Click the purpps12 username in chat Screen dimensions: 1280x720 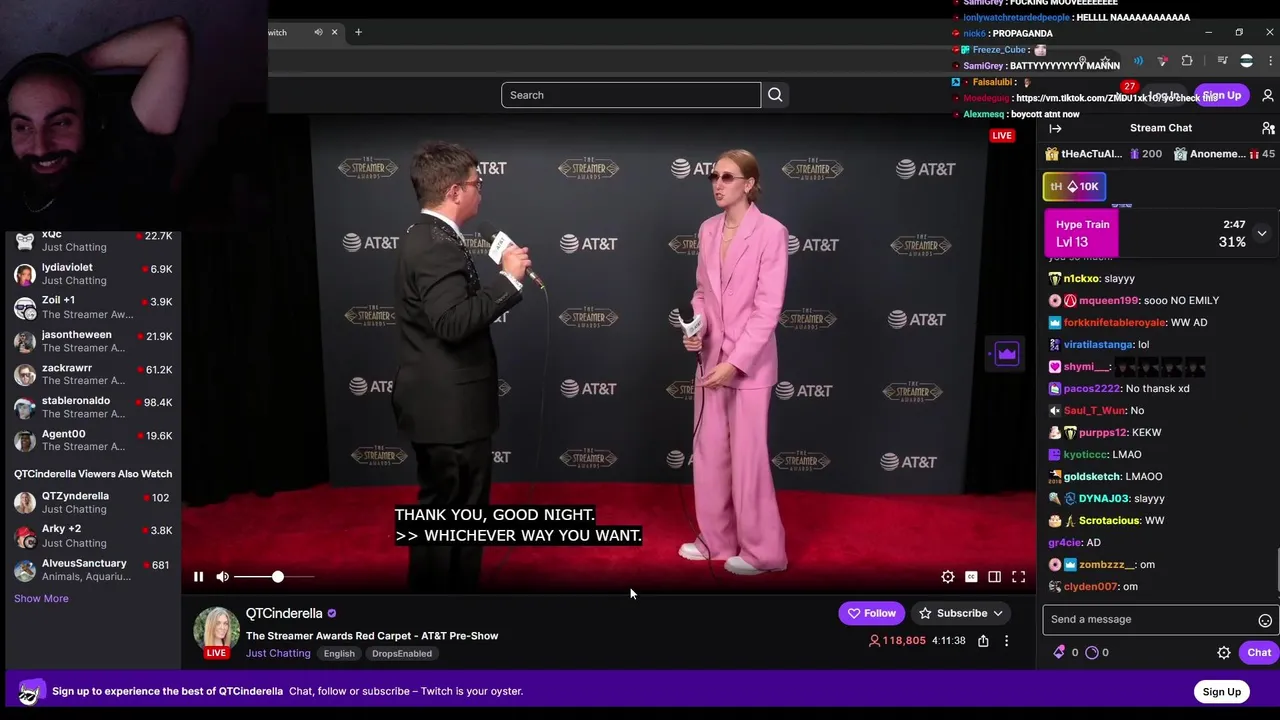[1103, 432]
